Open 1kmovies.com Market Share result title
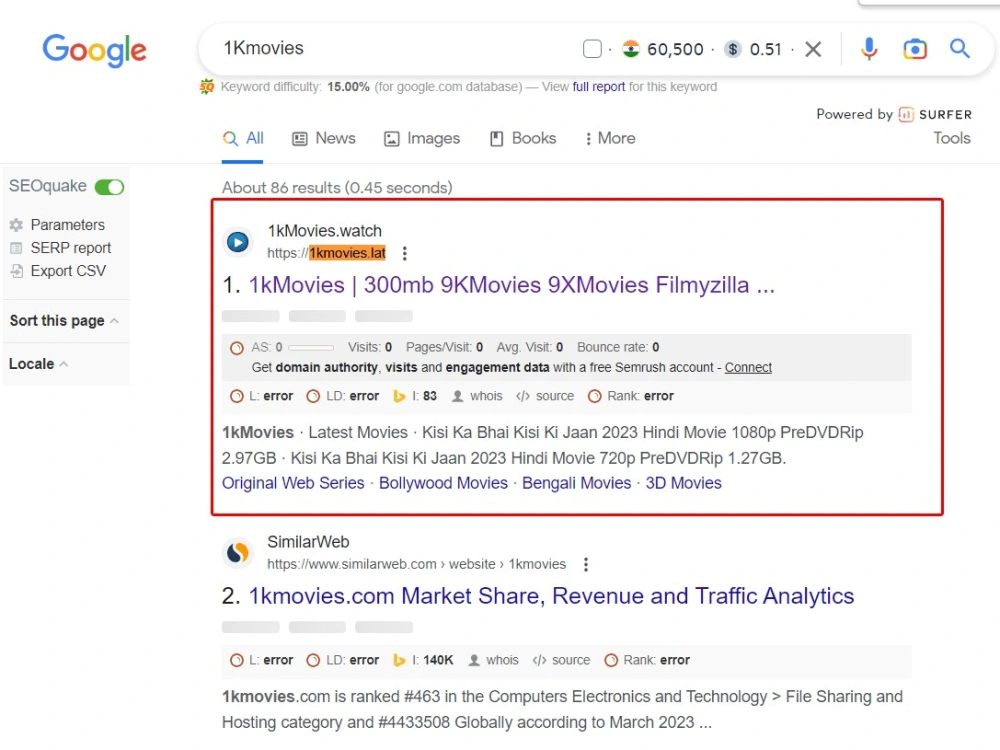The image size is (1000, 750). click(x=551, y=596)
